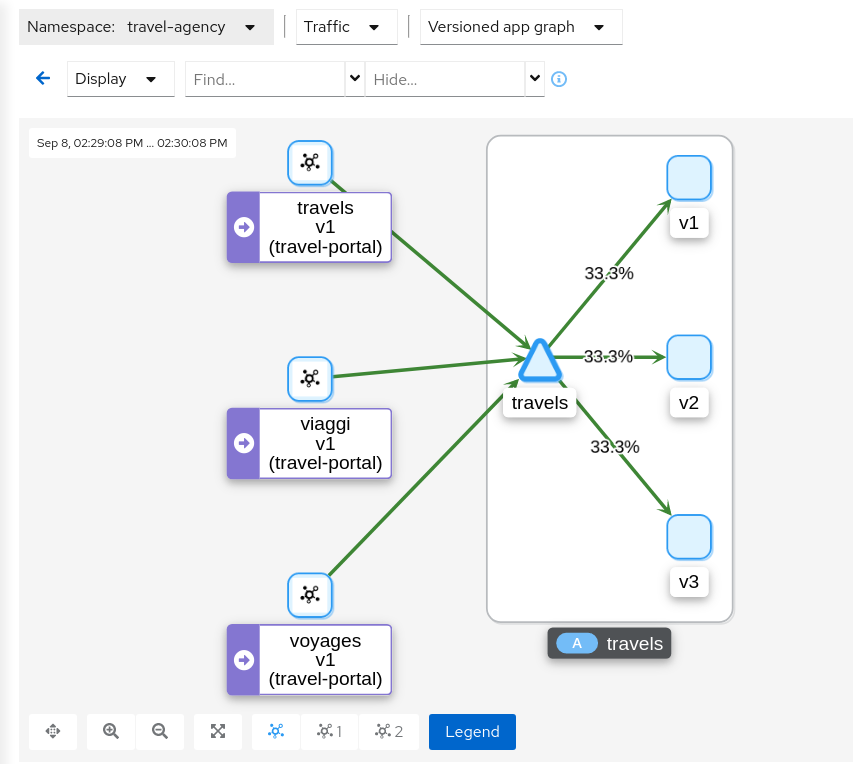Viewport: 853px width, 764px height.
Task: Select the travels service node triangle
Action: pyautogui.click(x=539, y=362)
